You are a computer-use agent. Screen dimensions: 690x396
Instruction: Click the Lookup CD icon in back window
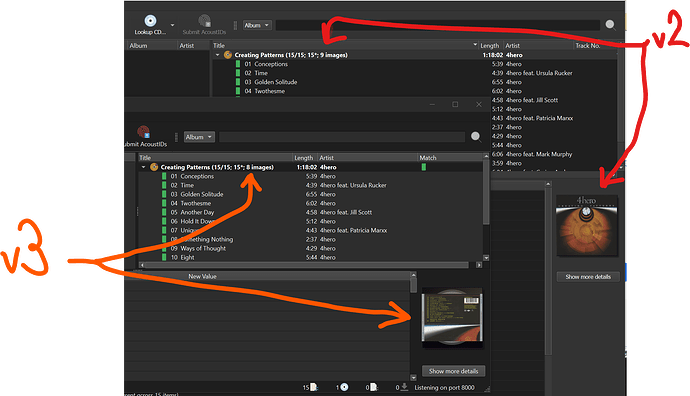coord(150,21)
